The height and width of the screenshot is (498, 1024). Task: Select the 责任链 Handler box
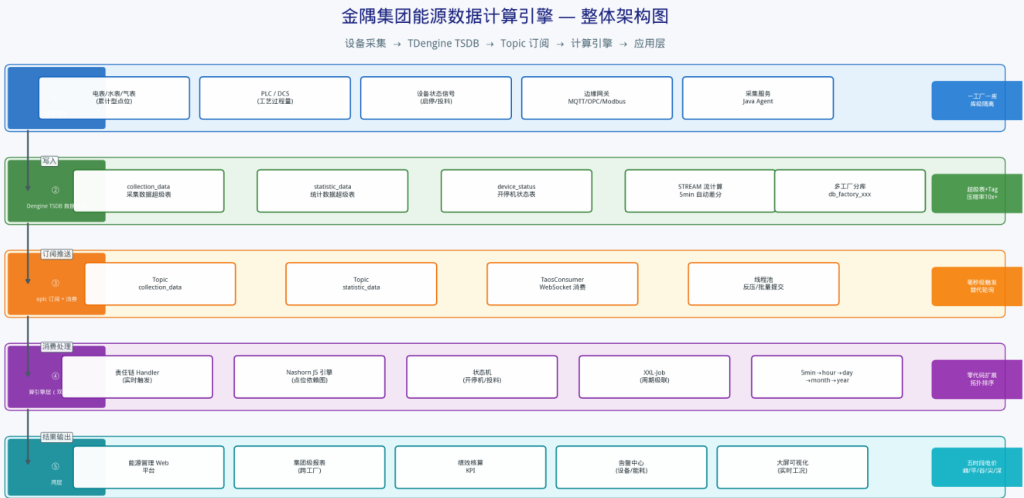[137, 377]
